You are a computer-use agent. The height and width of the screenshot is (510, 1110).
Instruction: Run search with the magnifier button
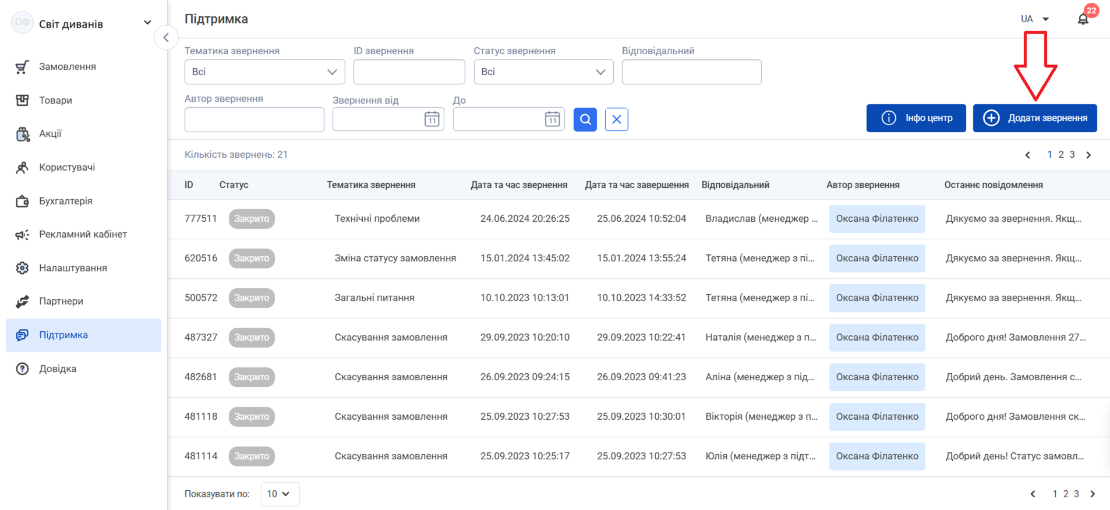pyautogui.click(x=585, y=120)
